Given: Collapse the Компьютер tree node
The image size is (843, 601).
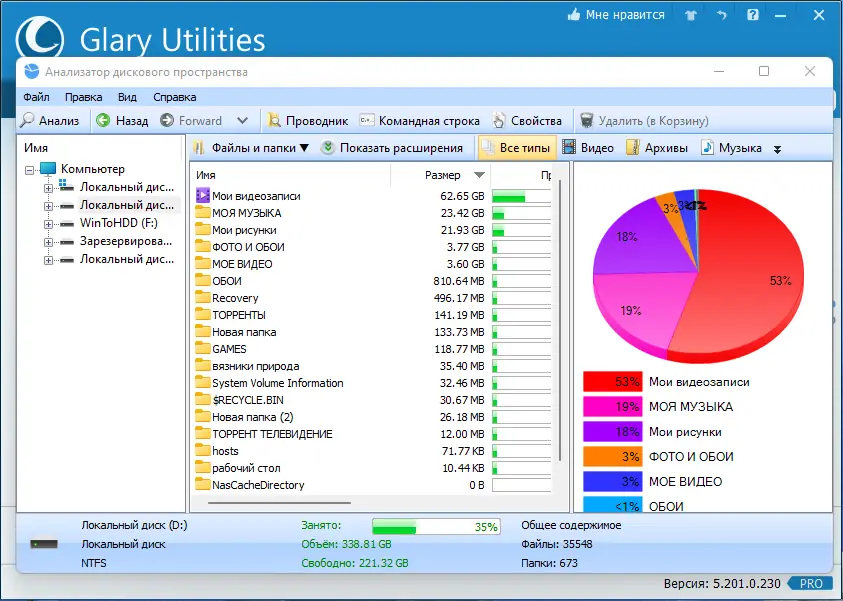Looking at the screenshot, I should pyautogui.click(x=30, y=170).
